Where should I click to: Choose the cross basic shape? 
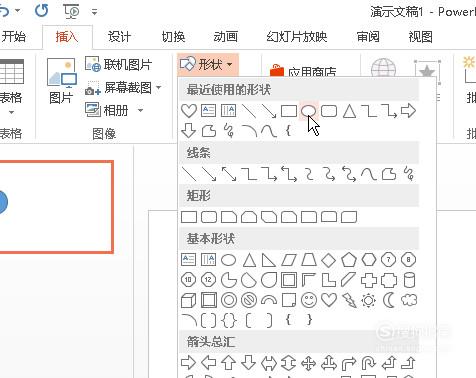tap(369, 280)
